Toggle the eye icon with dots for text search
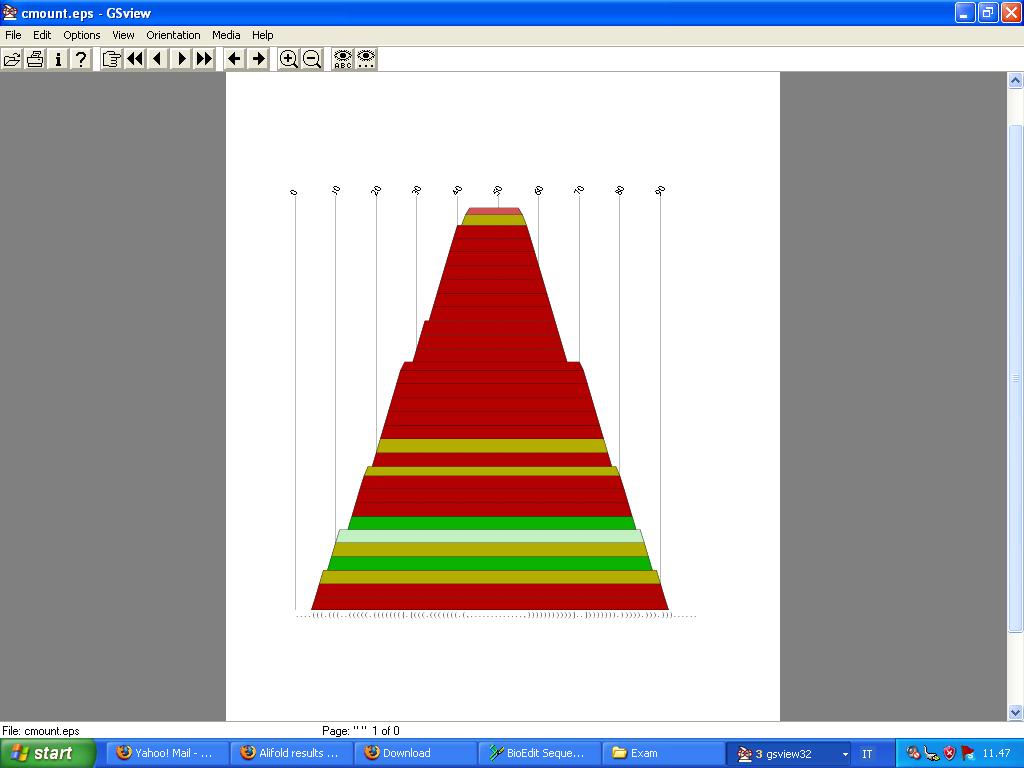Viewport: 1024px width, 768px height. [367, 59]
